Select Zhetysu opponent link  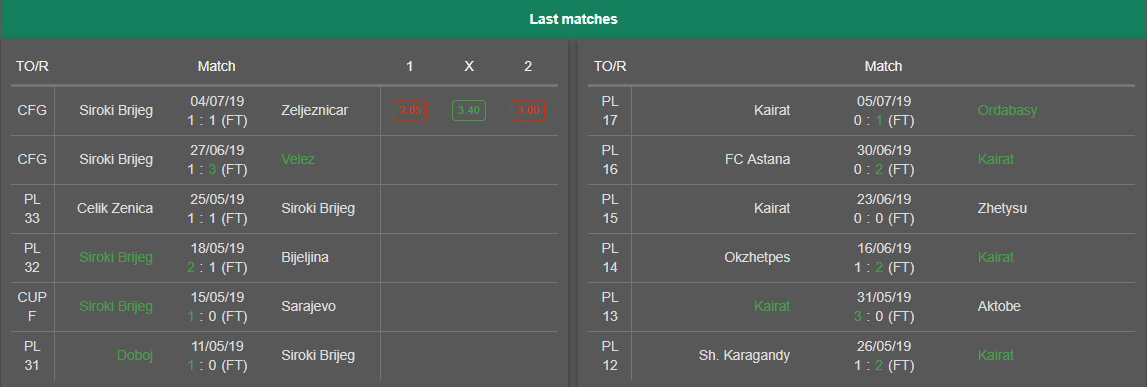coord(1002,208)
